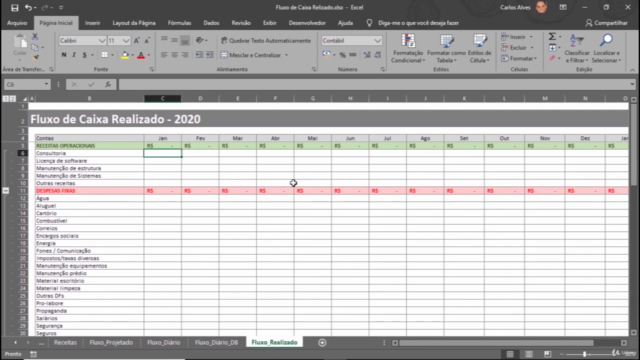This screenshot has height=360, width=640.
Task: Toggle italic (I) formatting
Action: pos(74,55)
